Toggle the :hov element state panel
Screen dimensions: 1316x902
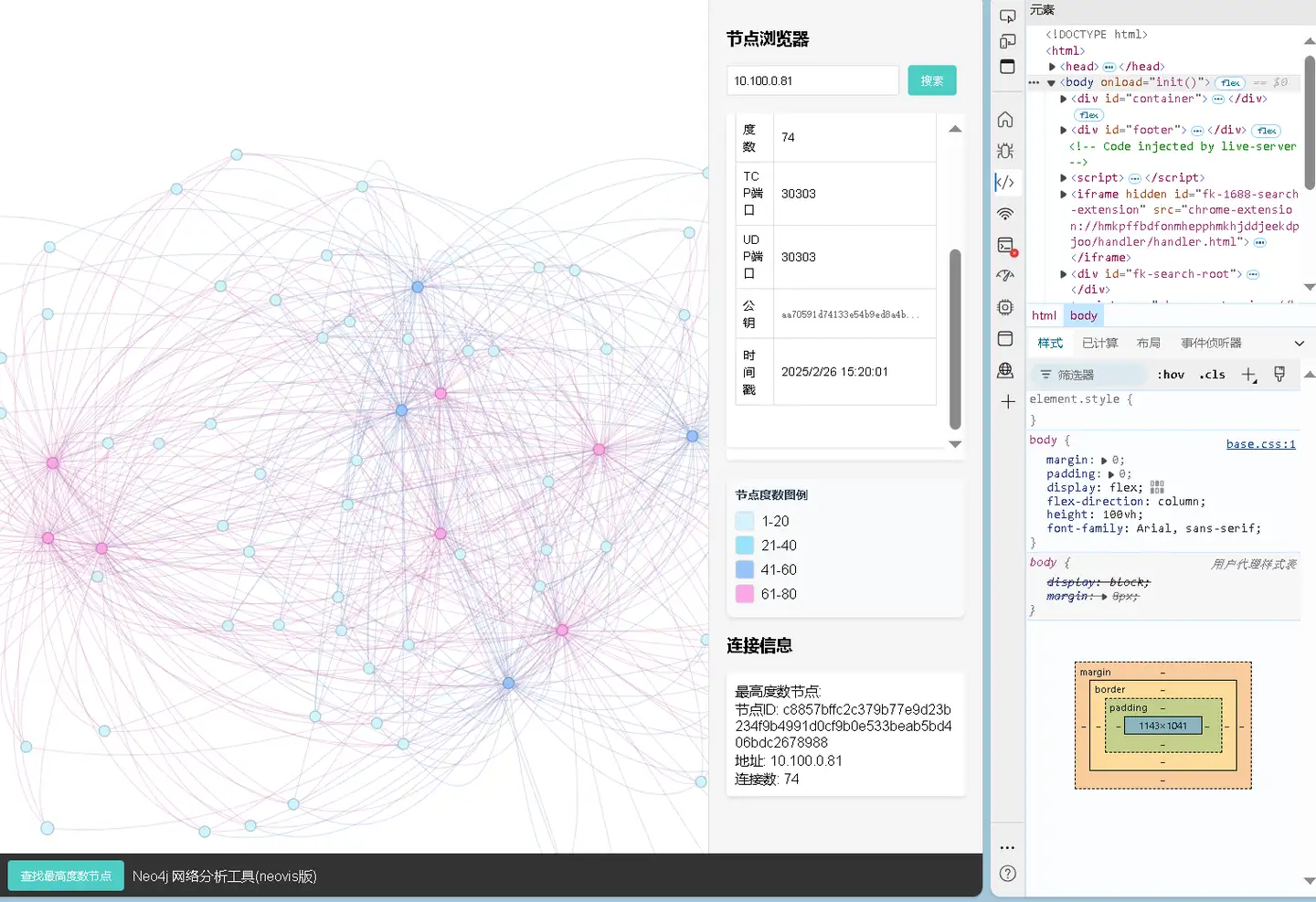pyautogui.click(x=1171, y=375)
